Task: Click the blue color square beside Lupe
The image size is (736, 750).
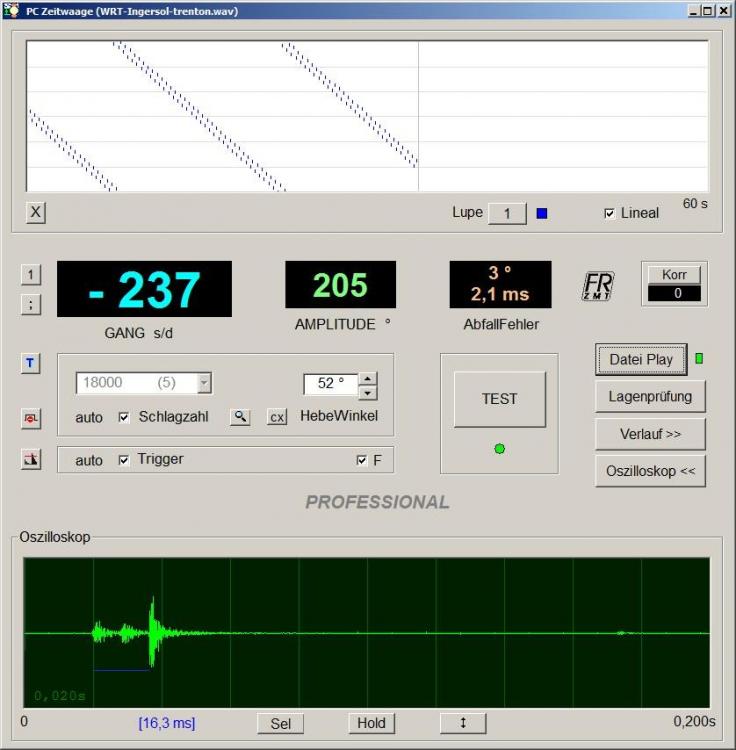Action: [x=542, y=213]
